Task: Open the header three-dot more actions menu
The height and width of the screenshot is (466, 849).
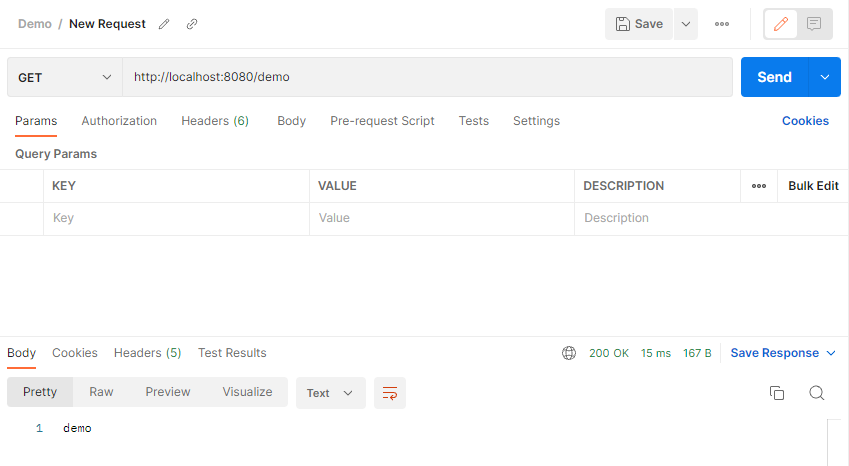Action: pyautogui.click(x=722, y=24)
